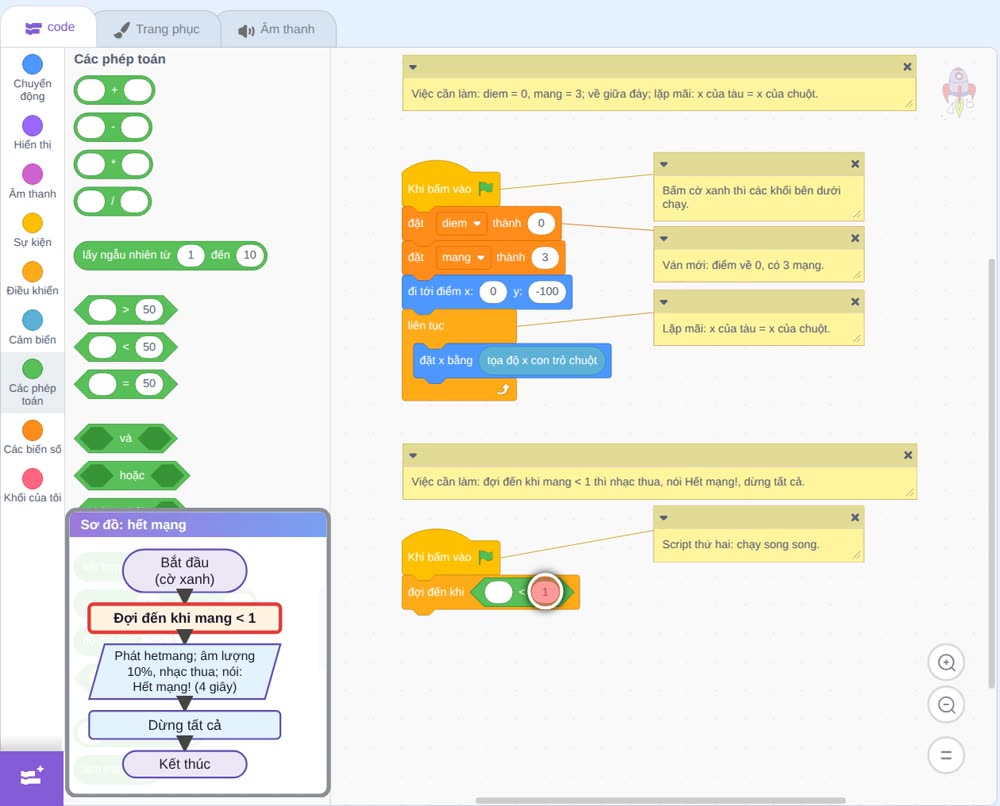Zoom in on the workspace
The height and width of the screenshot is (806, 1000).
click(x=946, y=663)
